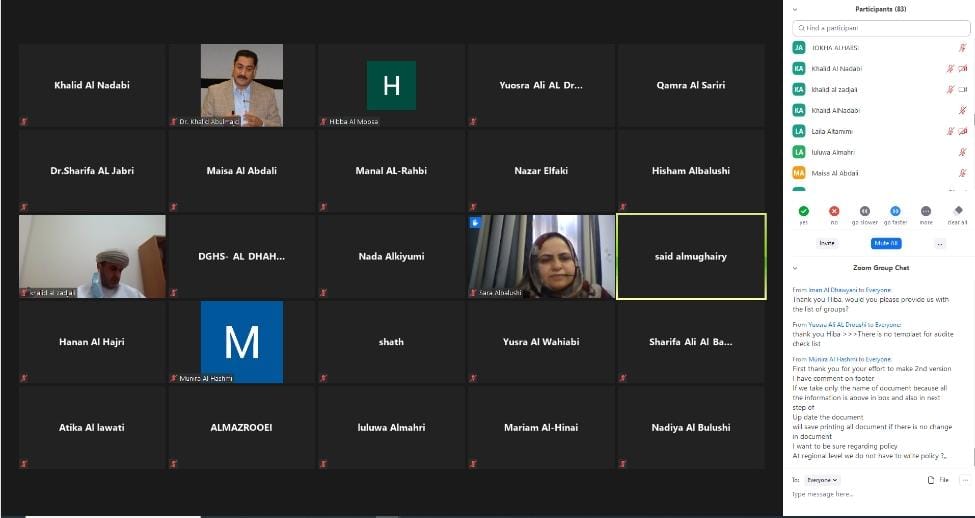Toggle camera icon for Khalid Al Nadabi
Viewport: 975px width, 518px height.
tap(963, 68)
